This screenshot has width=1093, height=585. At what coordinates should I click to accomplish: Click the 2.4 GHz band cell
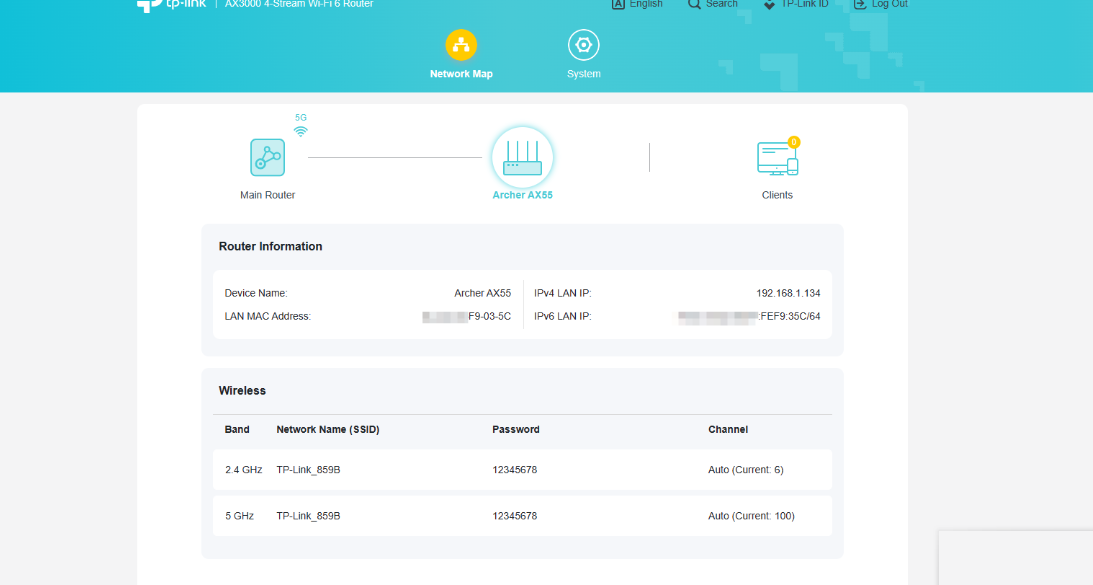tap(243, 470)
